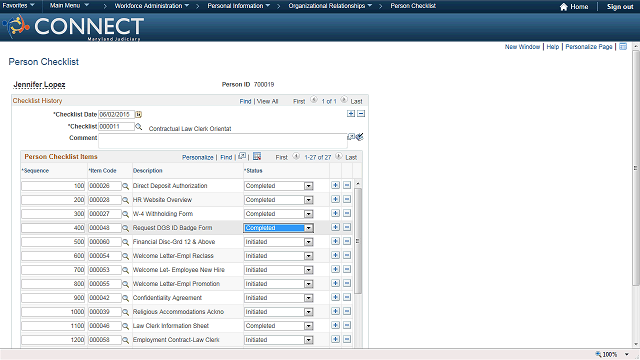Run spell check on the Comment field
640x360 pixels.
pos(360,137)
